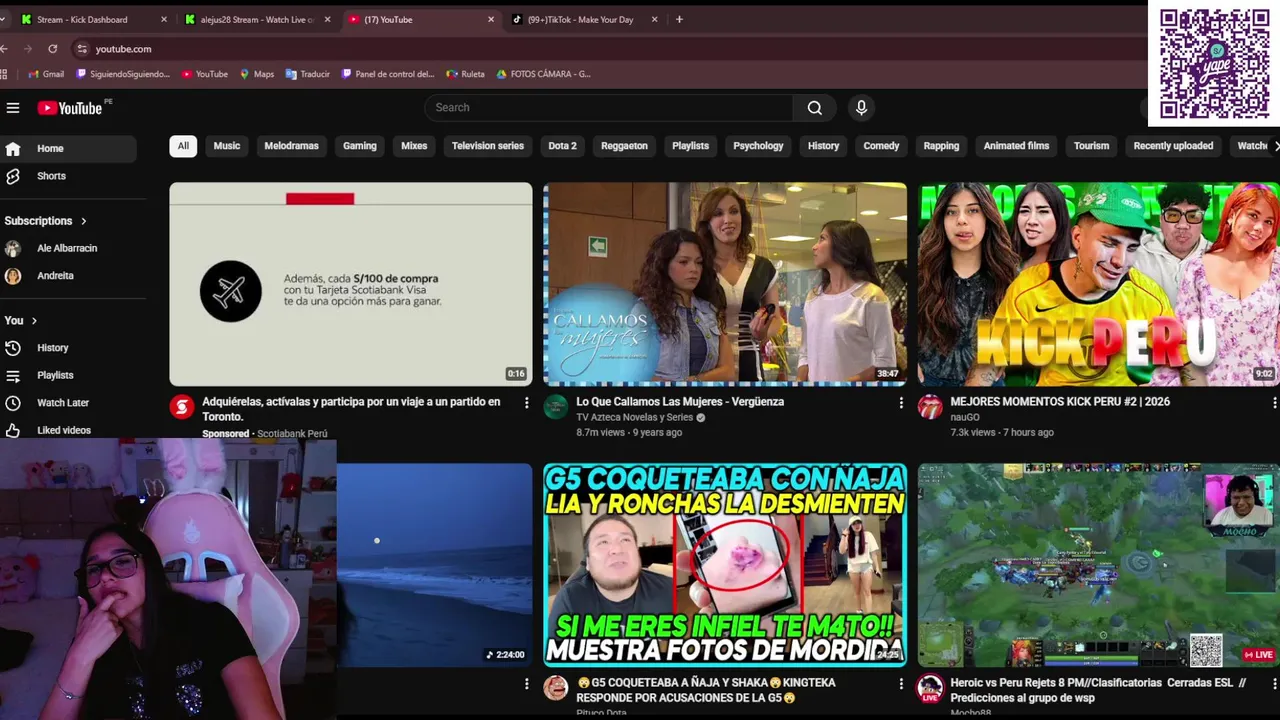Open Lo Que Callamos Las Mujeres thumbnail

(x=725, y=284)
